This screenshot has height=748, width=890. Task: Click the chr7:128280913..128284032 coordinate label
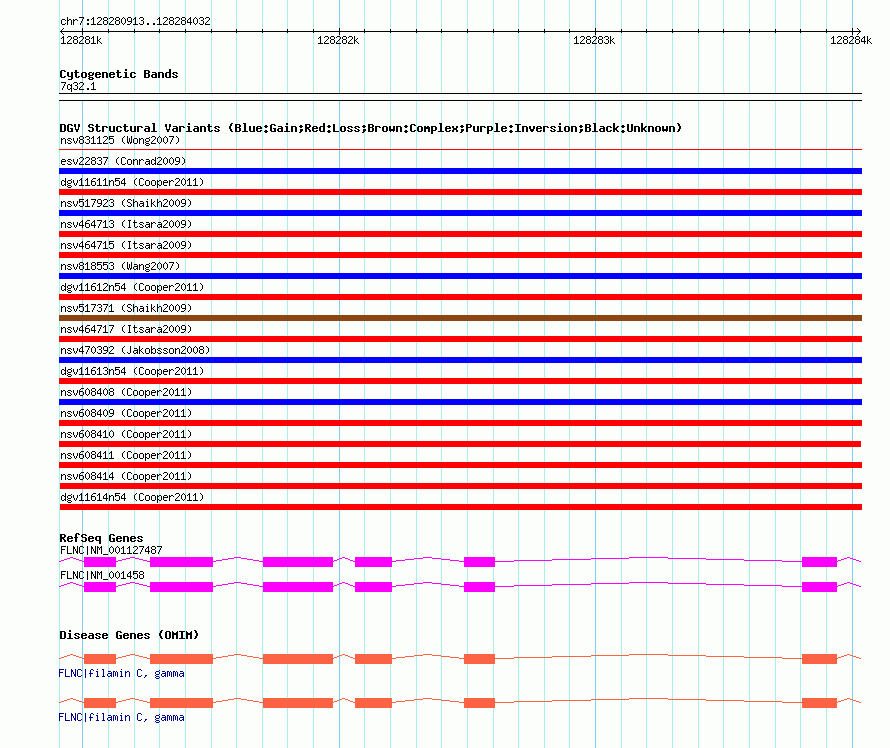pyautogui.click(x=135, y=21)
